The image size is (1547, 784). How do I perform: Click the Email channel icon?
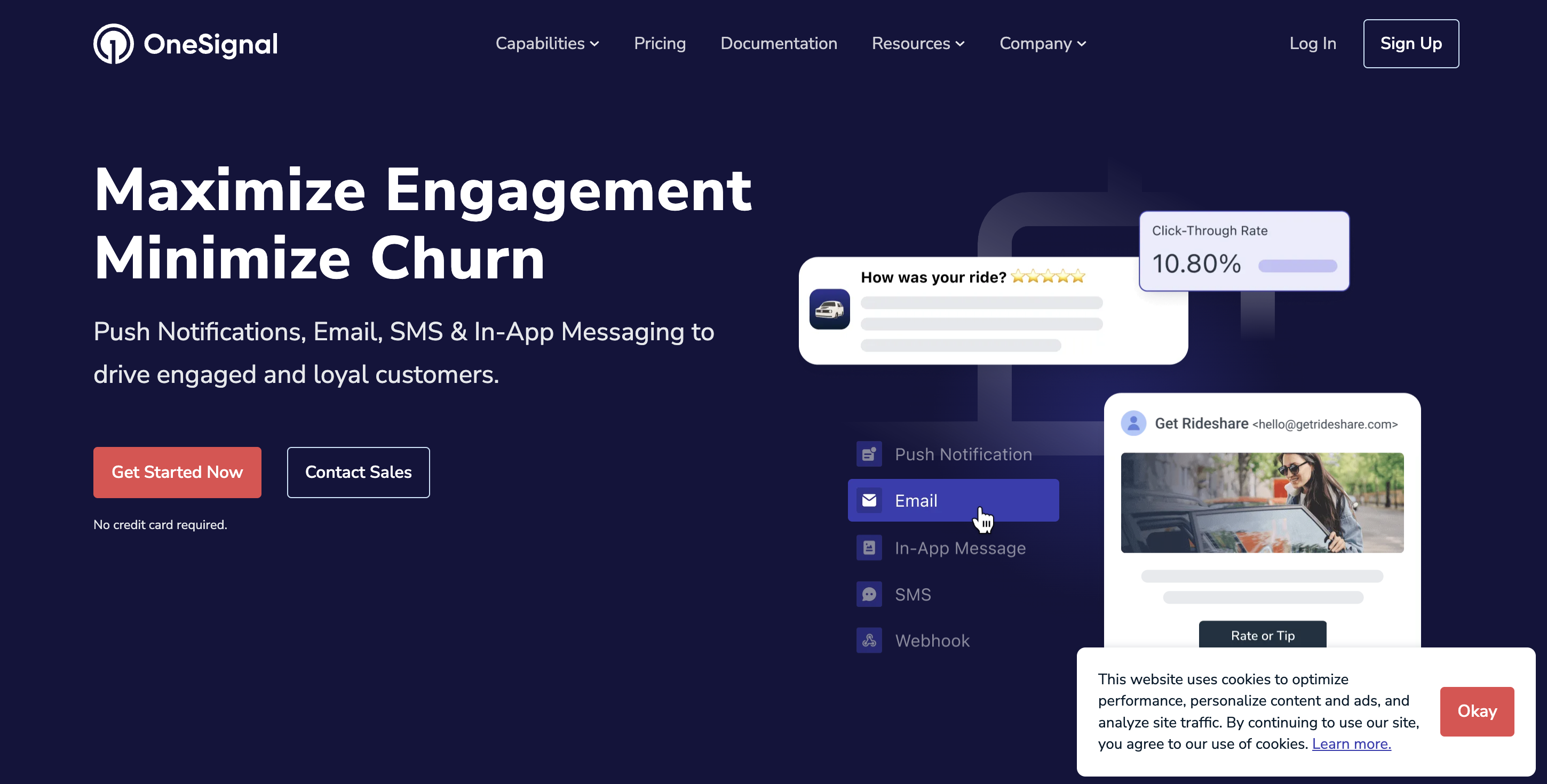pyautogui.click(x=869, y=500)
